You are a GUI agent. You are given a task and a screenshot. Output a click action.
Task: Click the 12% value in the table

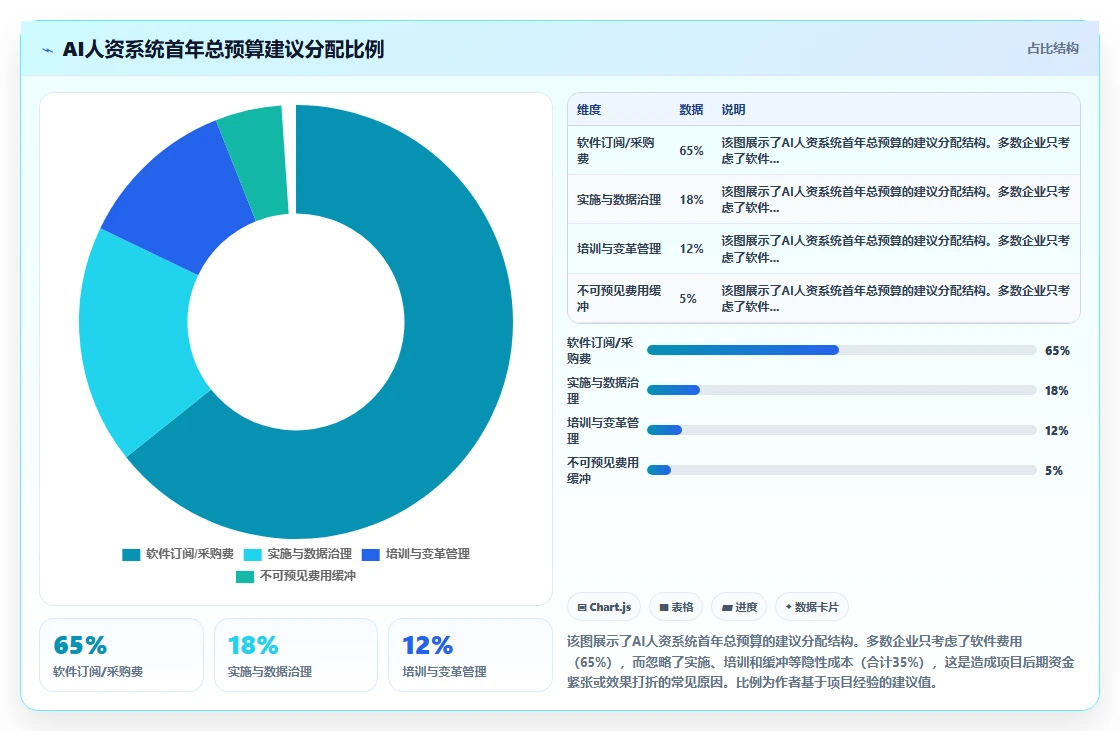(691, 249)
